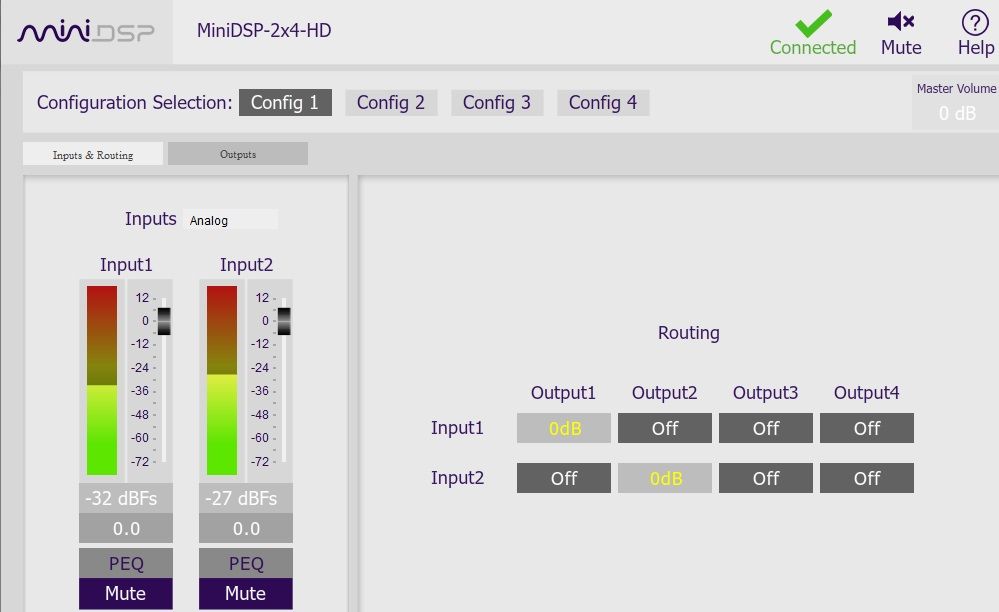Viewport: 999px width, 612px height.
Task: Open PEQ for Input1
Action: tap(126, 564)
